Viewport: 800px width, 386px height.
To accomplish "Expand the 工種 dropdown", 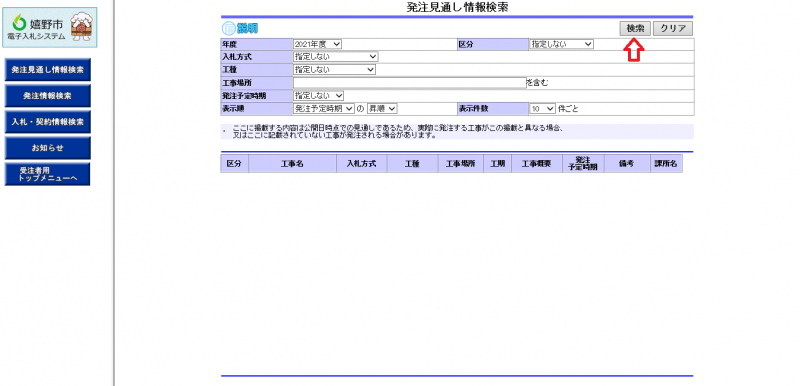I will pyautogui.click(x=334, y=70).
